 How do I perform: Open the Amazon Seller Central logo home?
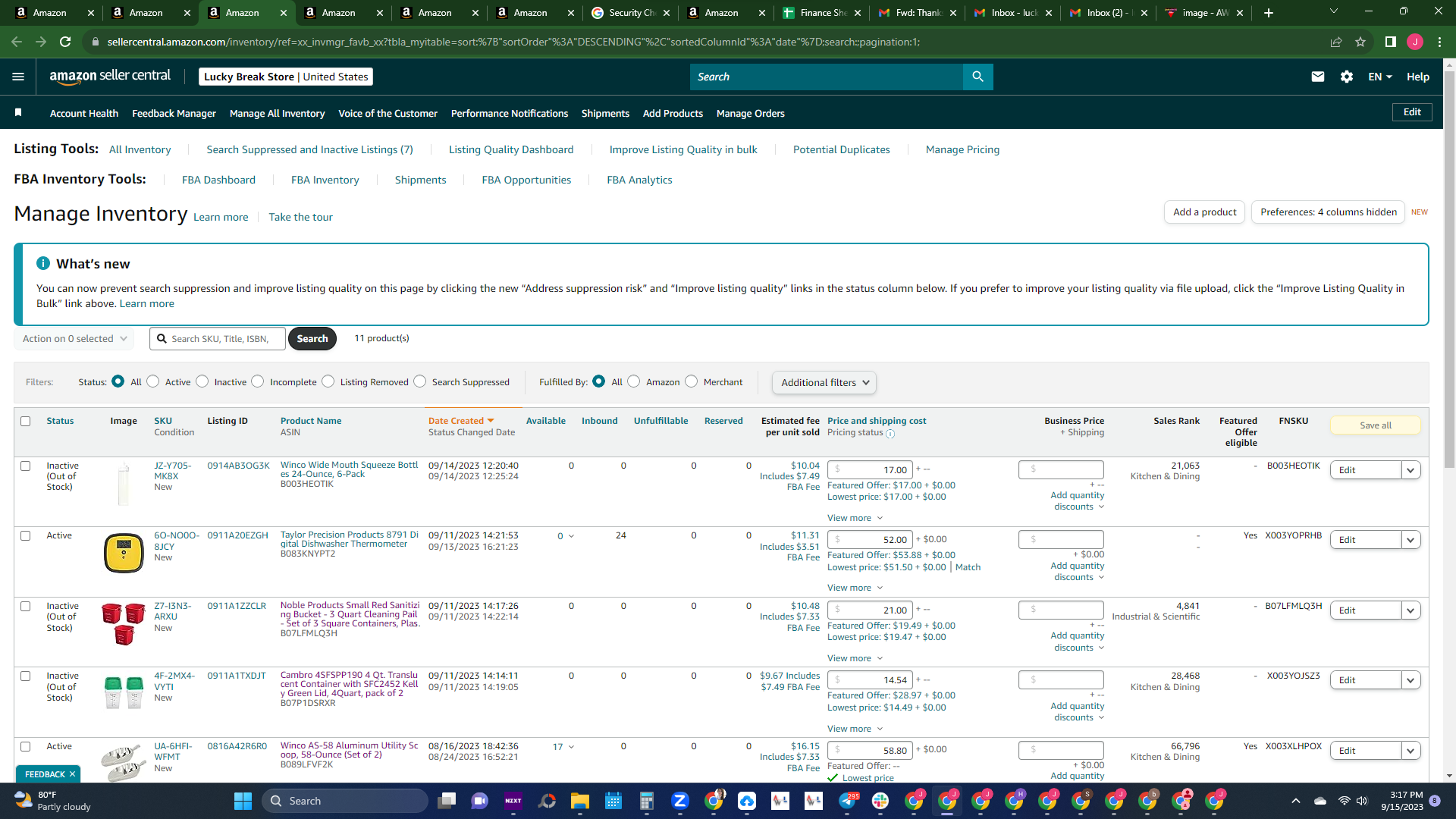[110, 77]
